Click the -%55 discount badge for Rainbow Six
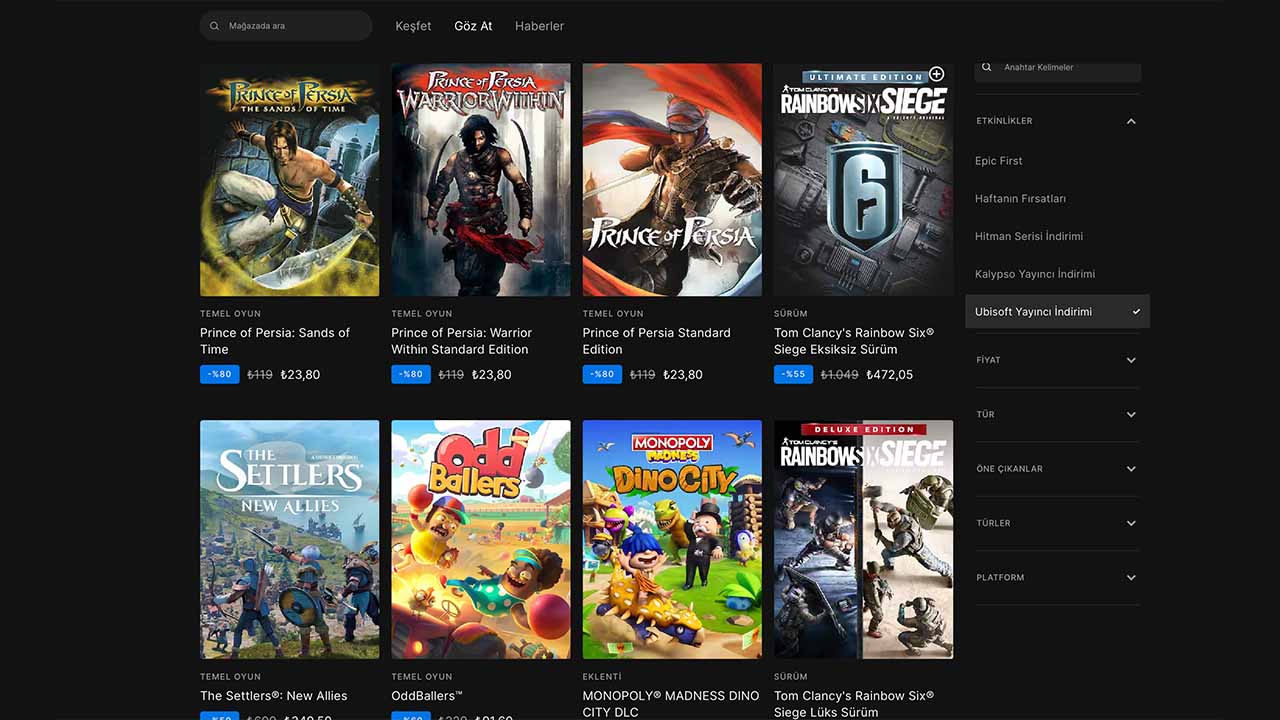This screenshot has width=1280, height=720. point(793,375)
